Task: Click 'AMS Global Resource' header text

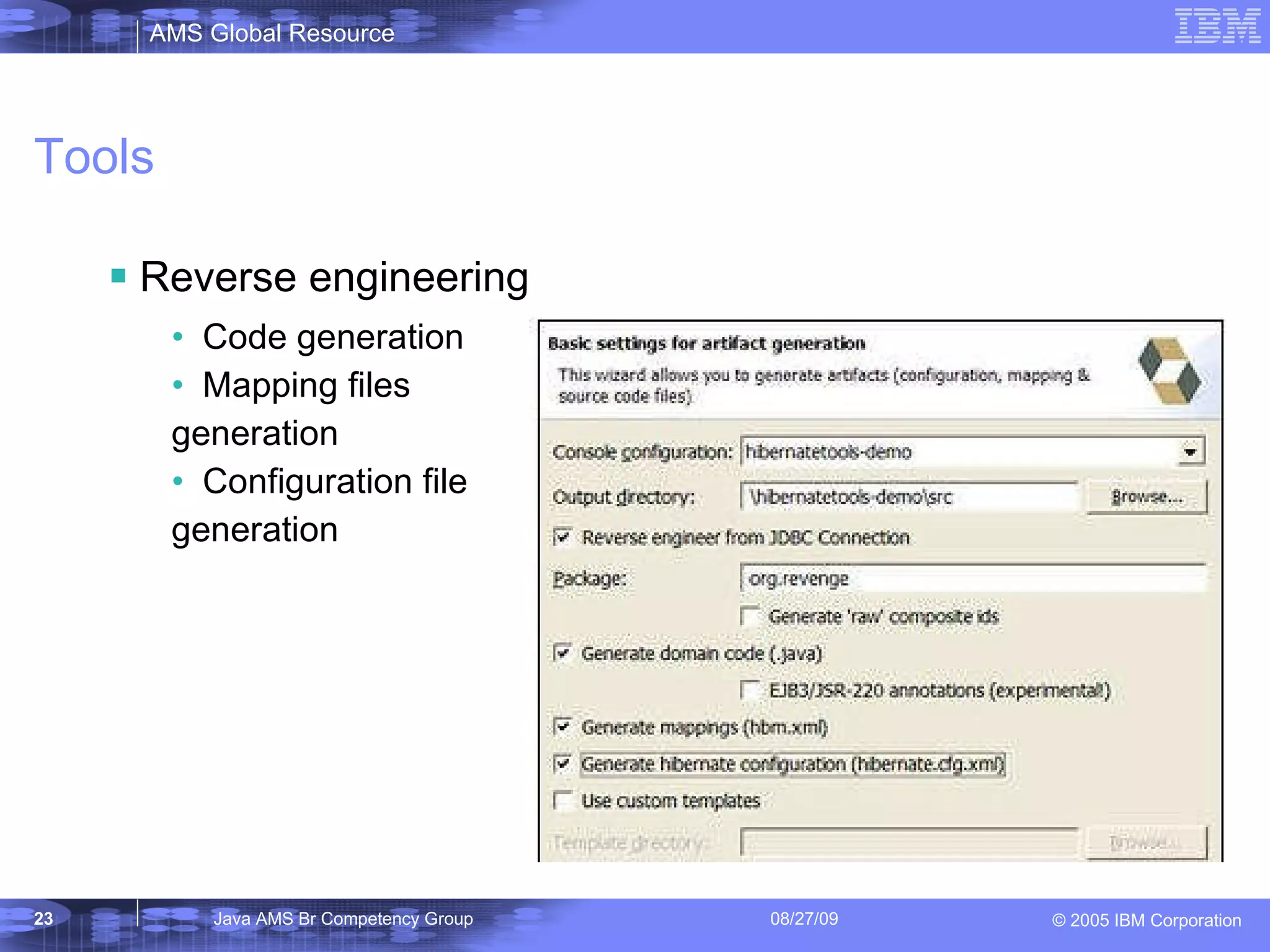Action: [272, 33]
